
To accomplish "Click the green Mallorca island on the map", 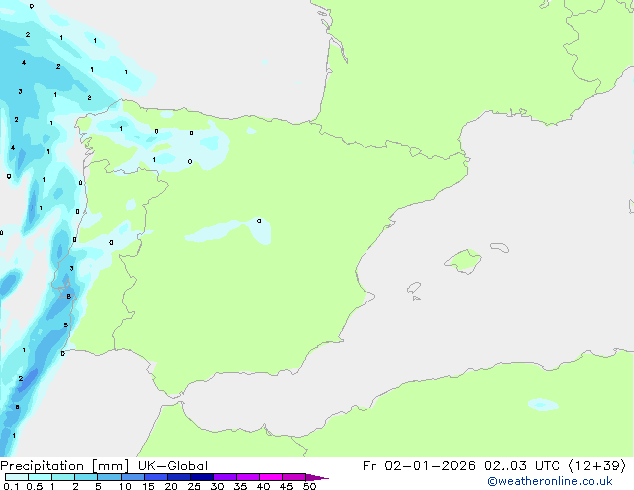I will [463, 261].
